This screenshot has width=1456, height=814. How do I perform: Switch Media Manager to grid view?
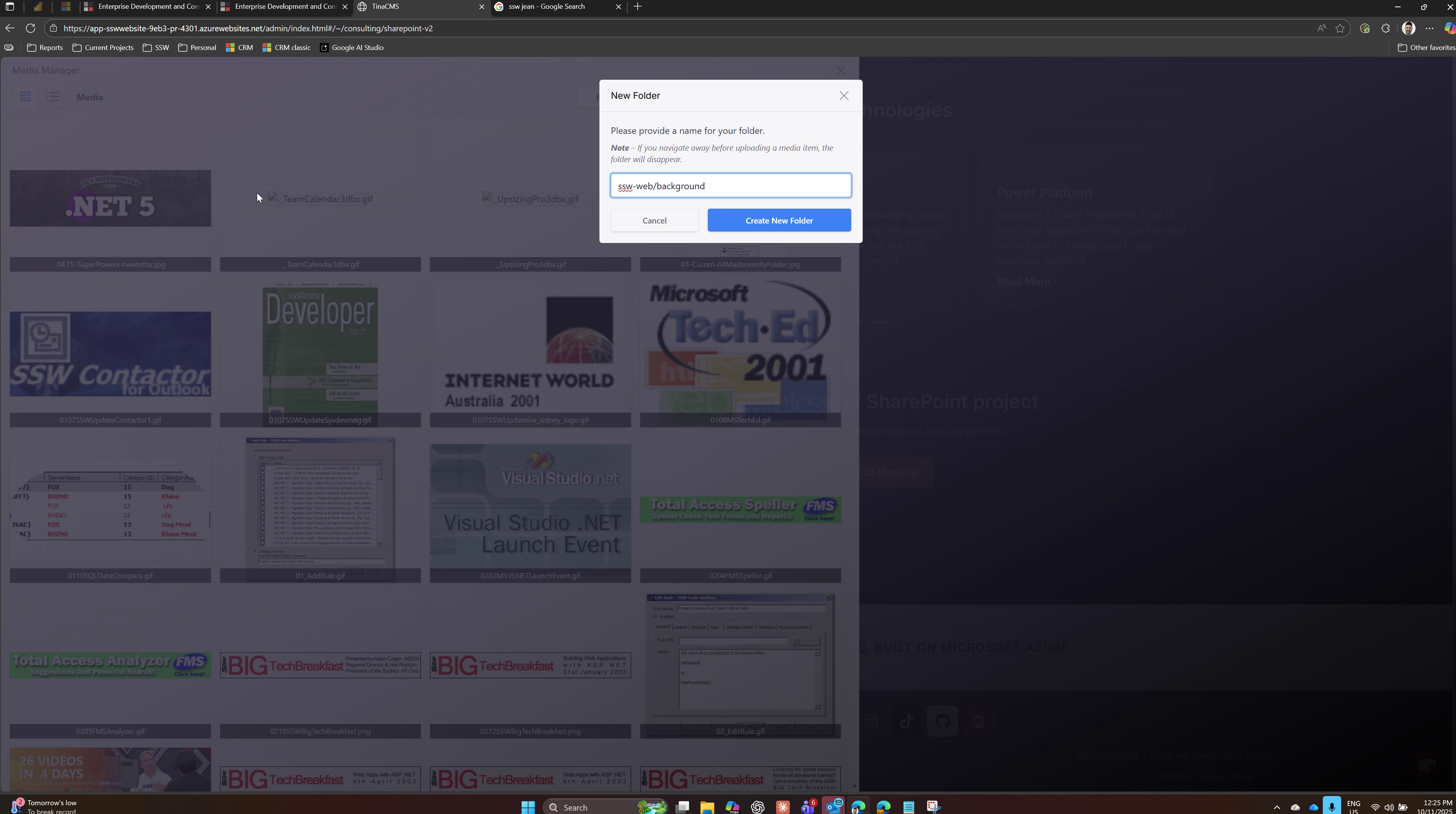point(25,97)
